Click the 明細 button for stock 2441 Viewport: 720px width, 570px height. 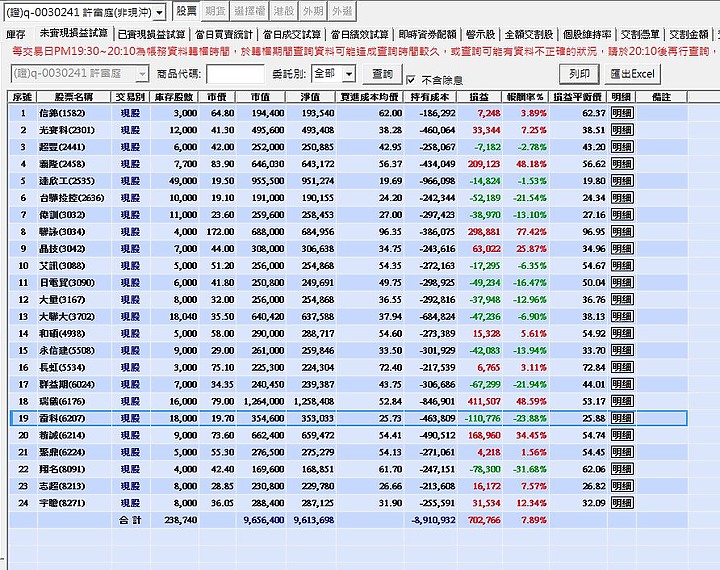point(622,147)
